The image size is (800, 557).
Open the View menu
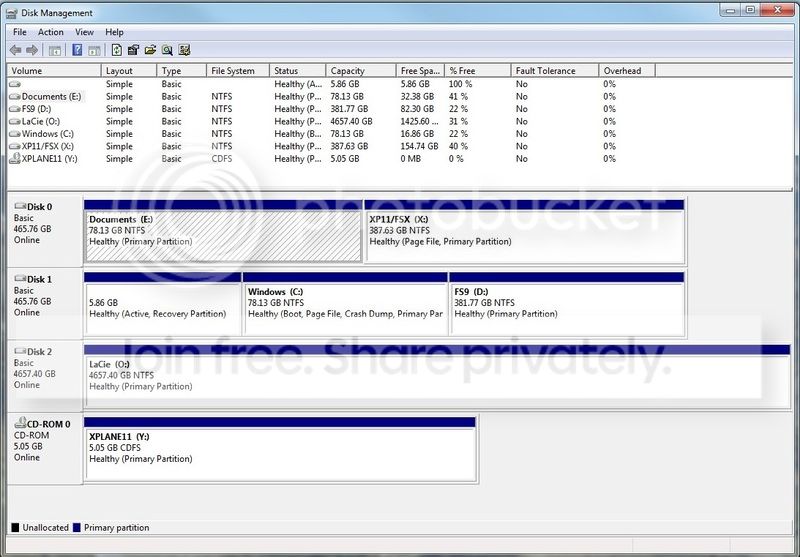click(84, 32)
